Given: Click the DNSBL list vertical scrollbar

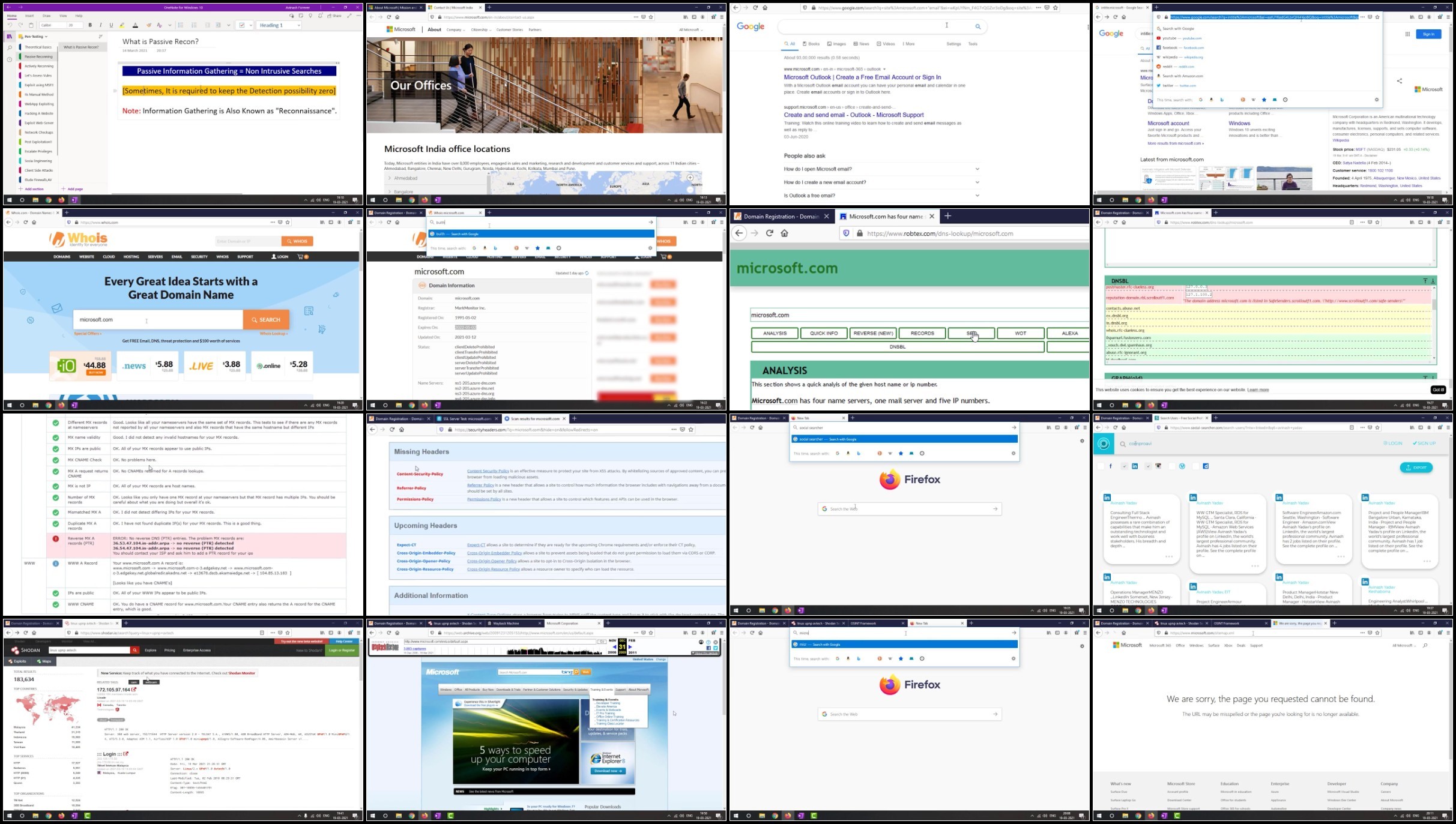Looking at the screenshot, I should click(x=1434, y=322).
